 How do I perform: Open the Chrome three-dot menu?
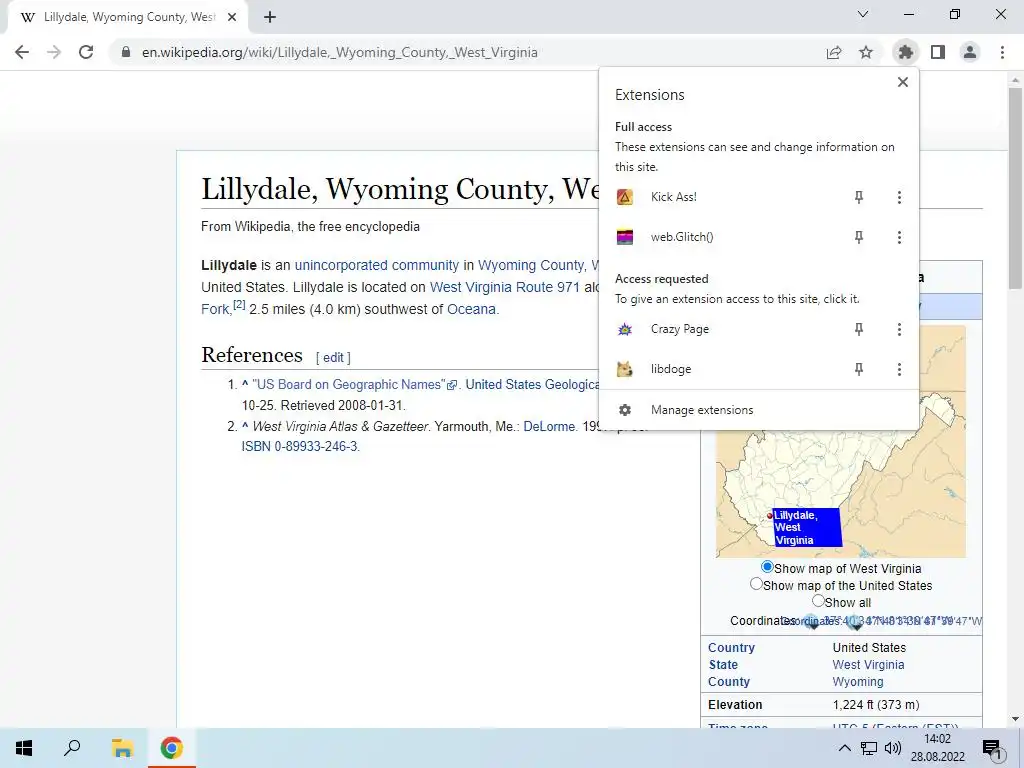click(1002, 52)
